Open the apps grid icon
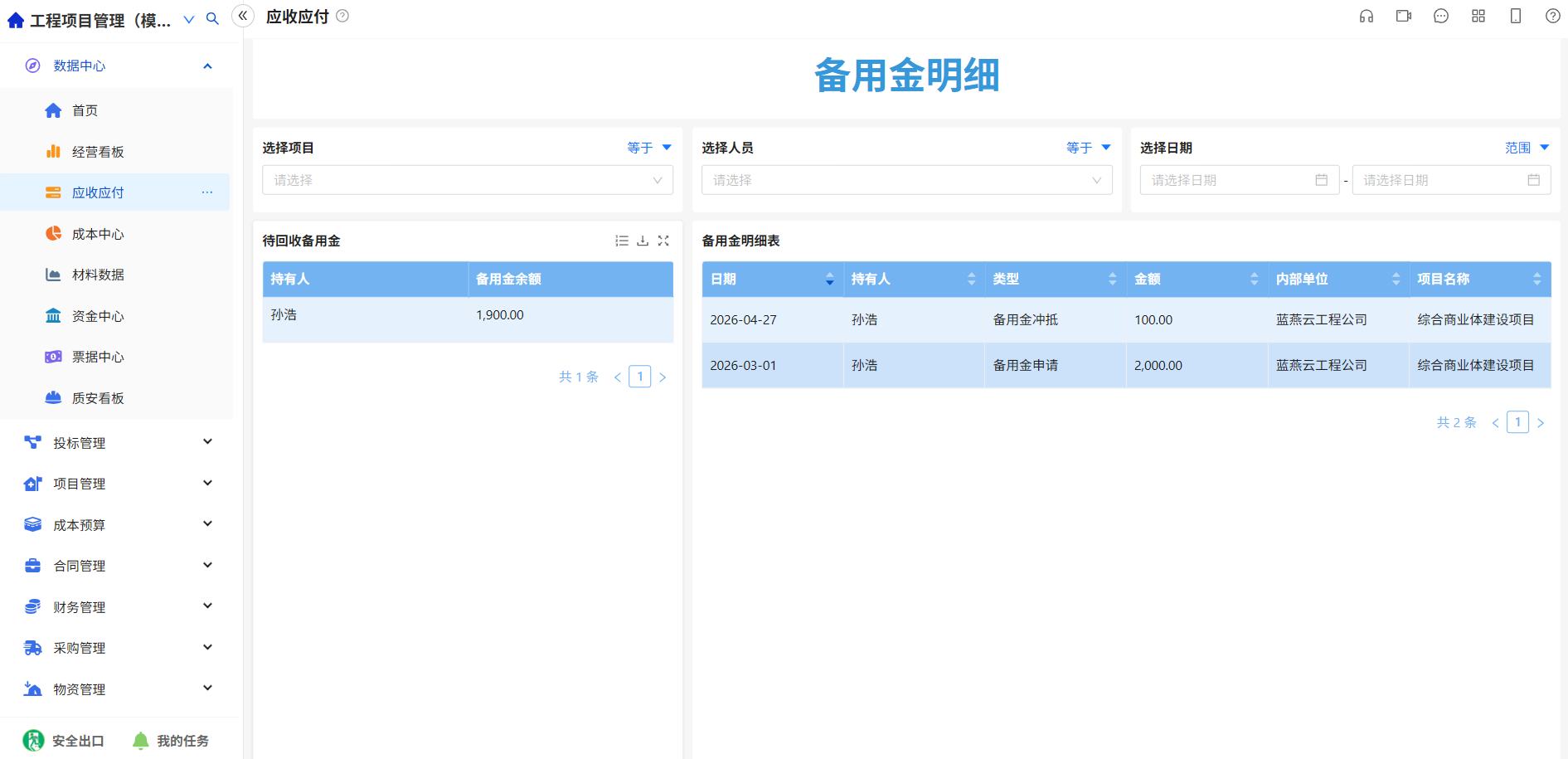Image resolution: width=1568 pixels, height=759 pixels. [x=1478, y=16]
